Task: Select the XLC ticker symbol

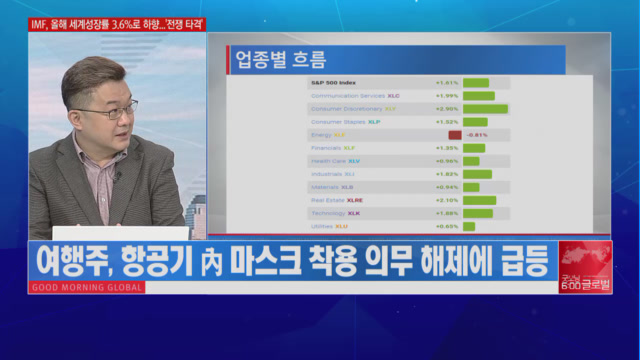Action: 393,96
